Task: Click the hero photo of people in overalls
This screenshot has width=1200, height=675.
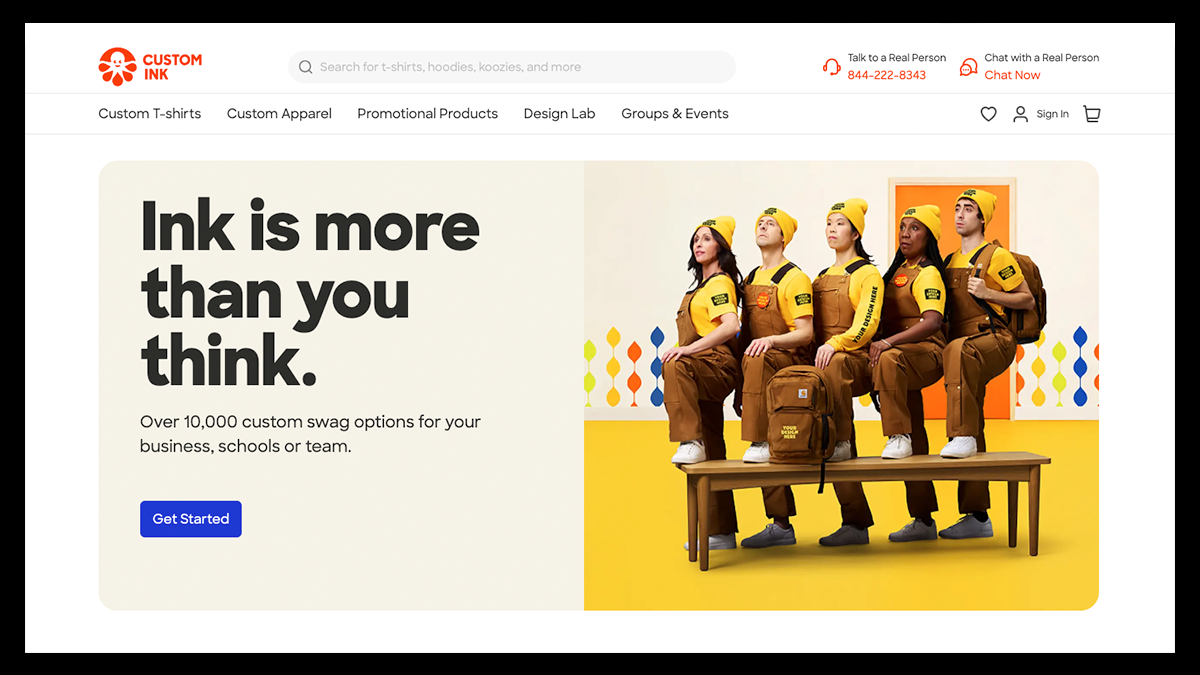Action: tap(841, 385)
